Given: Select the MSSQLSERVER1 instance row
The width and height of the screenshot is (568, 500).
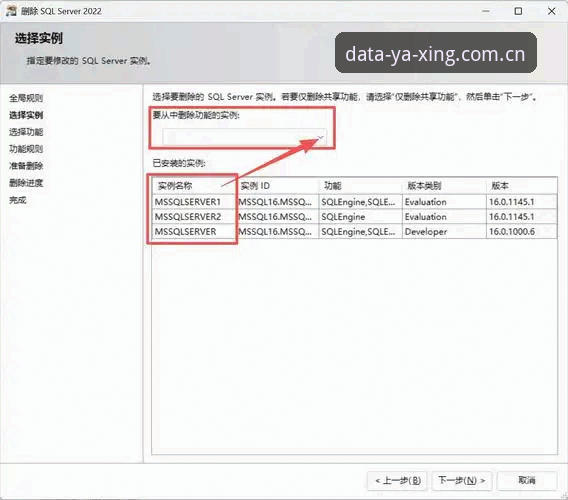Looking at the screenshot, I should [x=354, y=202].
